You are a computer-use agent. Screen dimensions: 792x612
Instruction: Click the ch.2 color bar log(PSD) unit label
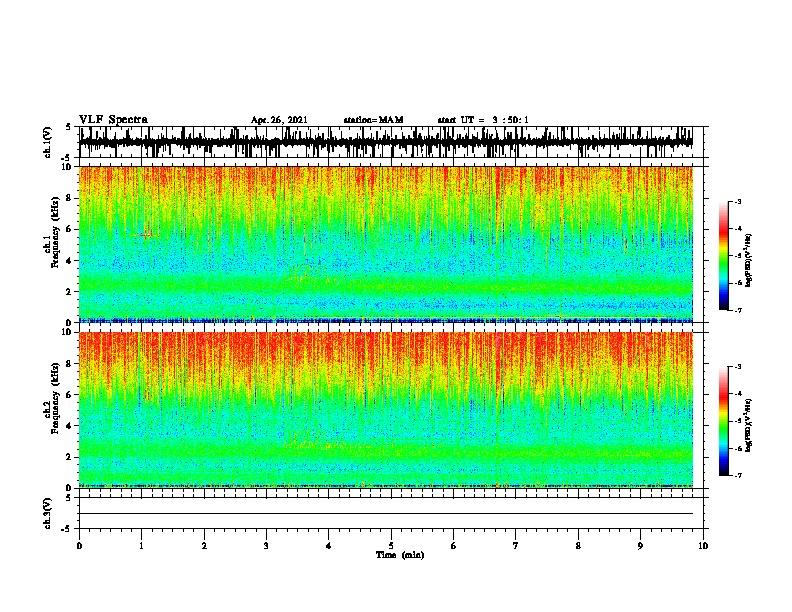click(x=748, y=425)
